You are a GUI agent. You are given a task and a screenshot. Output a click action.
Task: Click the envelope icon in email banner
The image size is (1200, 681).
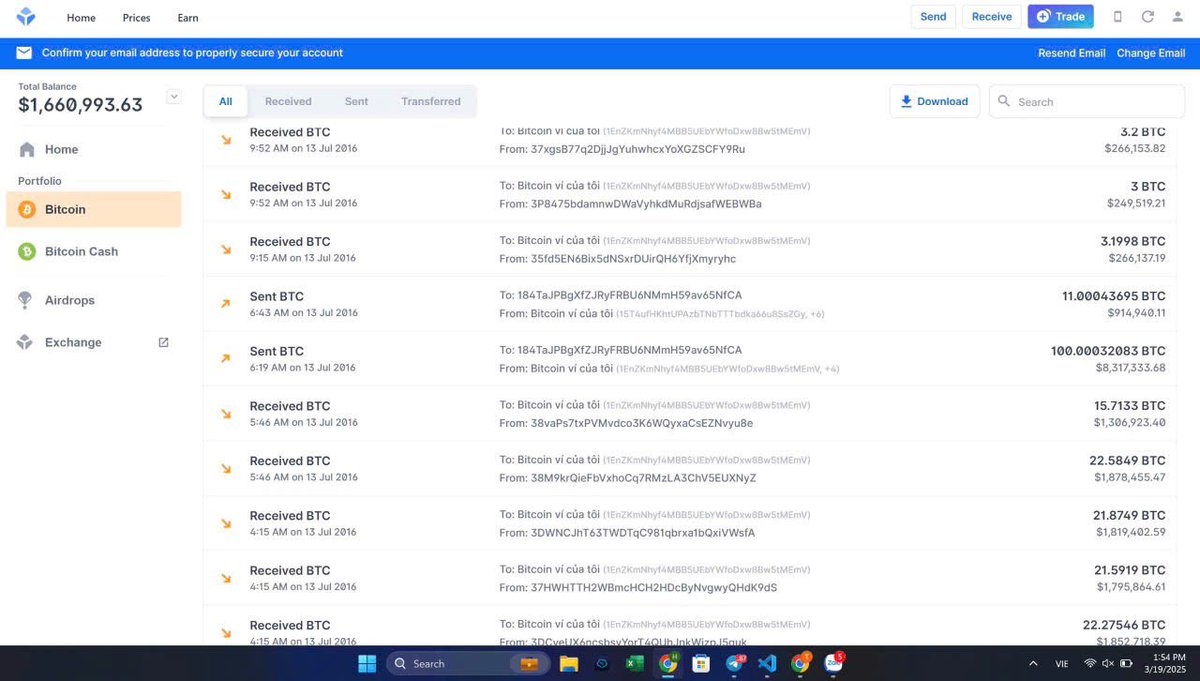[x=23, y=53]
